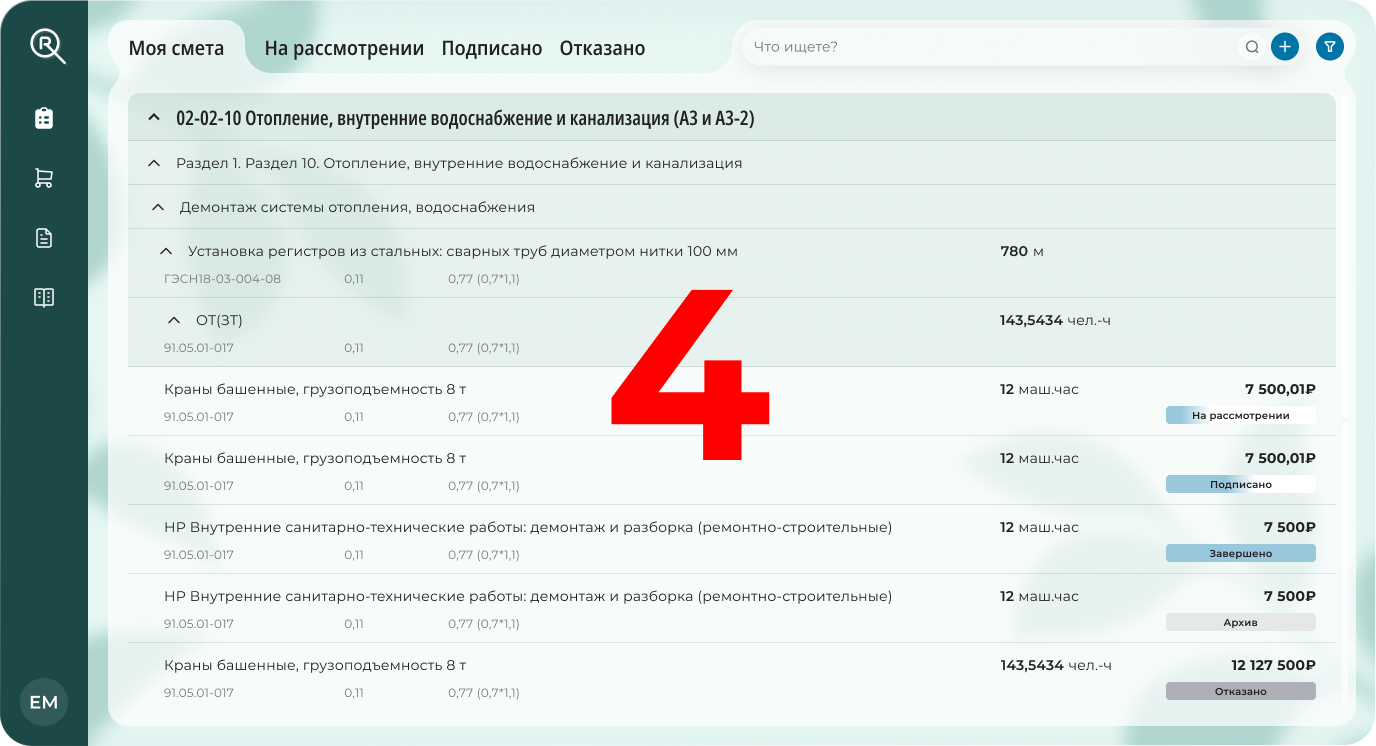Image resolution: width=1376 pixels, height=746 pixels.
Task: Open the document section in the sidebar
Action: (x=44, y=237)
